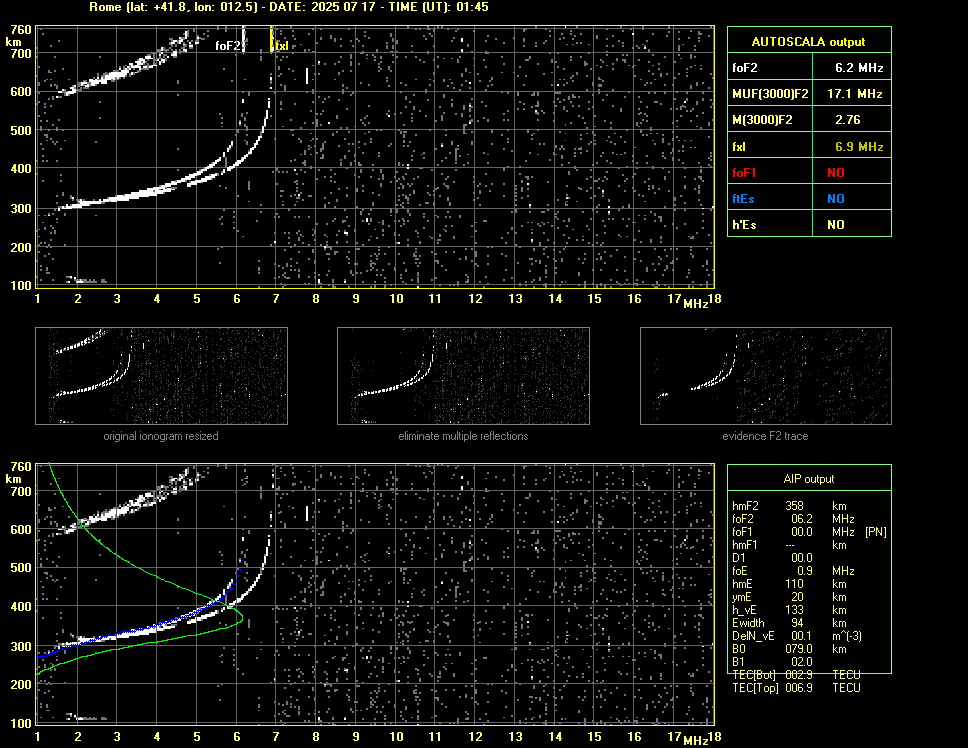Click the 'MHz' axis label on upper ionogram
968x748 pixels.
click(x=696, y=304)
